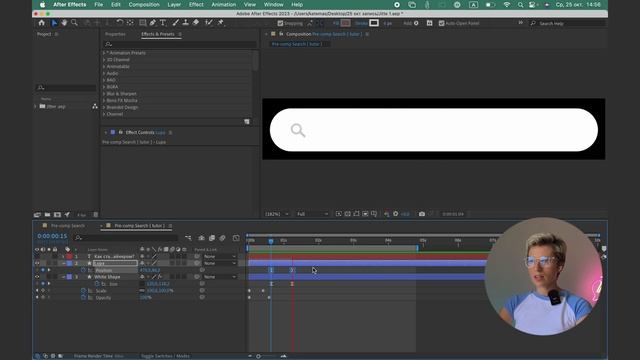
Task: Switch to the Properties tab
Action: coord(115,34)
